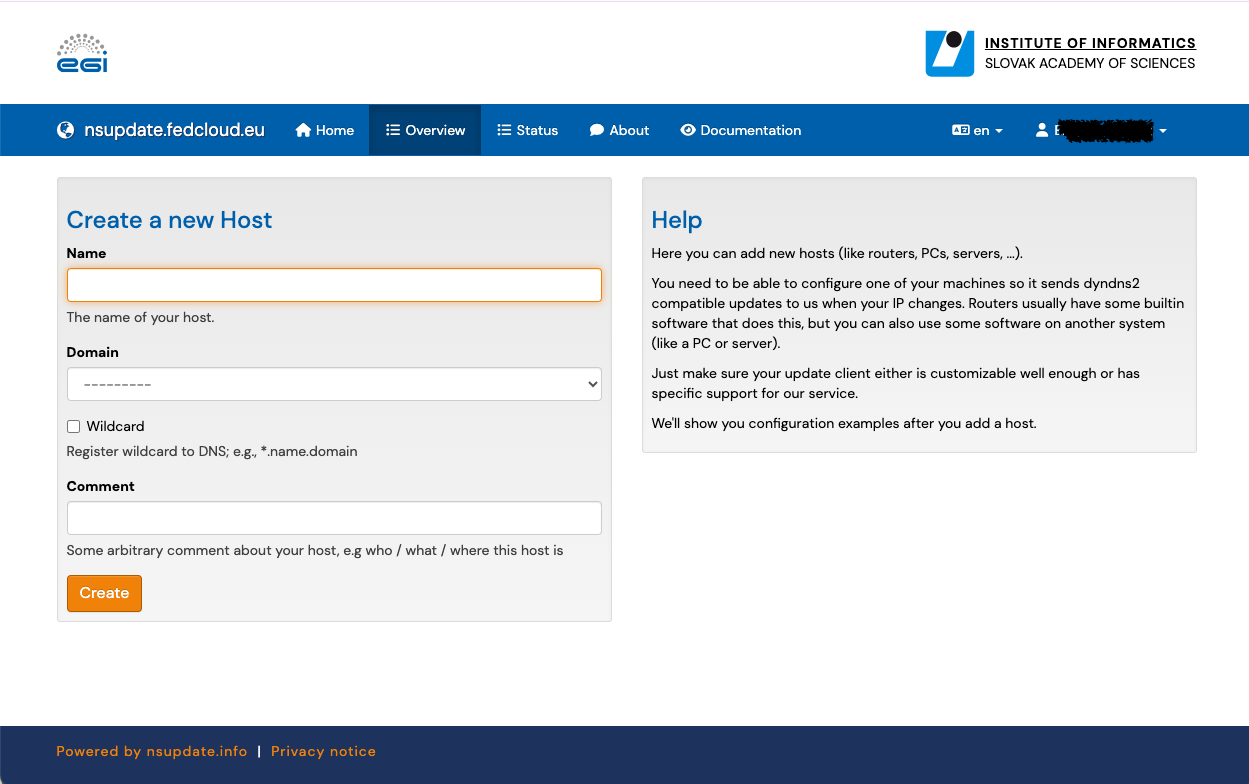Click the list icon next to Status

pyautogui.click(x=504, y=130)
